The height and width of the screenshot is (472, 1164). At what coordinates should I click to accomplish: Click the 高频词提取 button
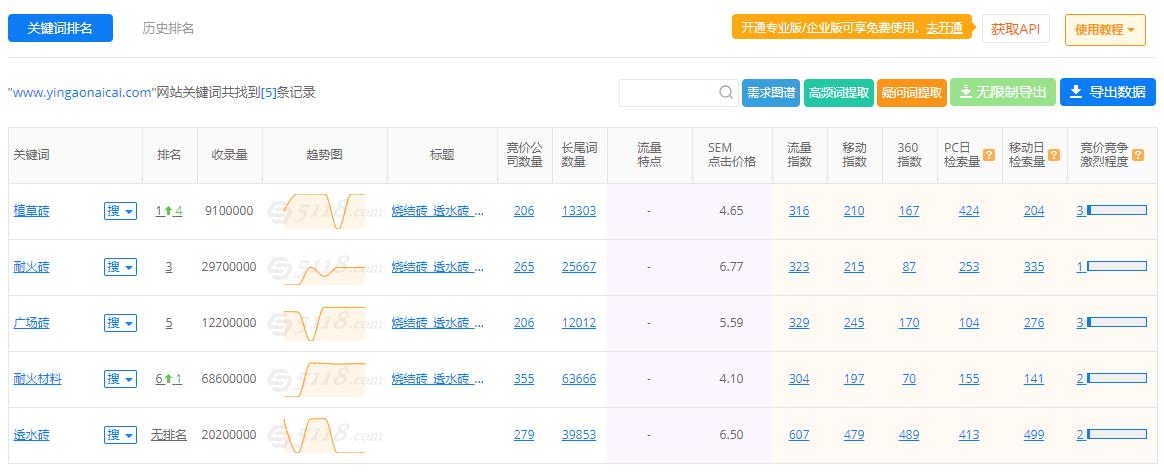tap(839, 93)
